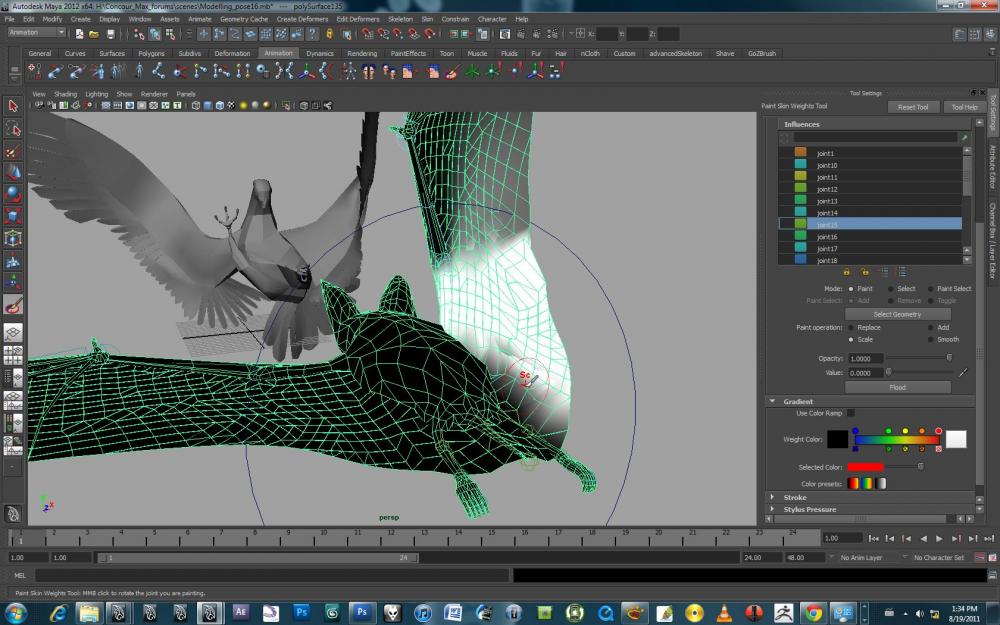Open After Effects from the taskbar
This screenshot has width=1000, height=625.
point(240,611)
